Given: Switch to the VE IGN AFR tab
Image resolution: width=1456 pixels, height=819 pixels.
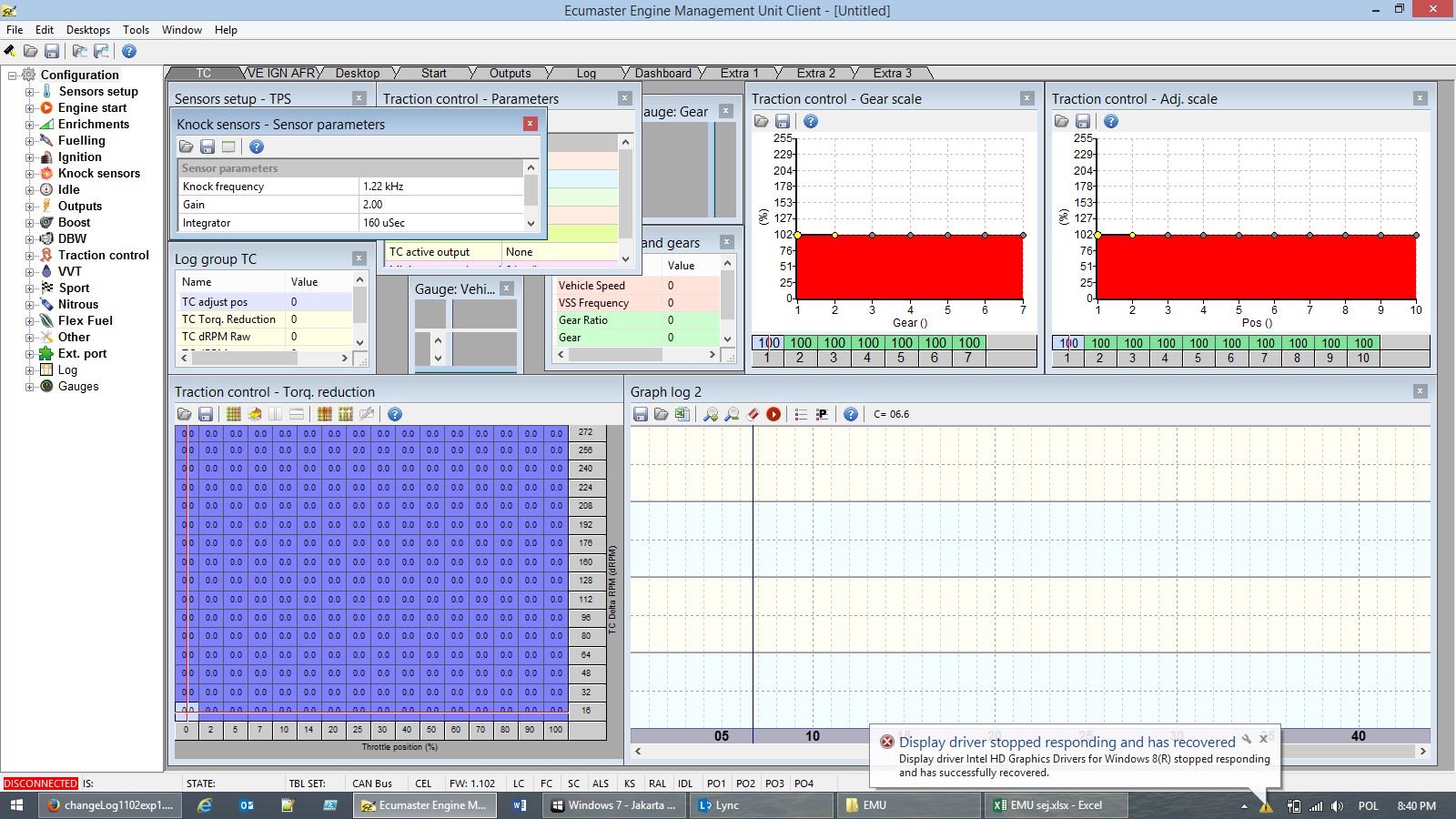Looking at the screenshot, I should (282, 73).
